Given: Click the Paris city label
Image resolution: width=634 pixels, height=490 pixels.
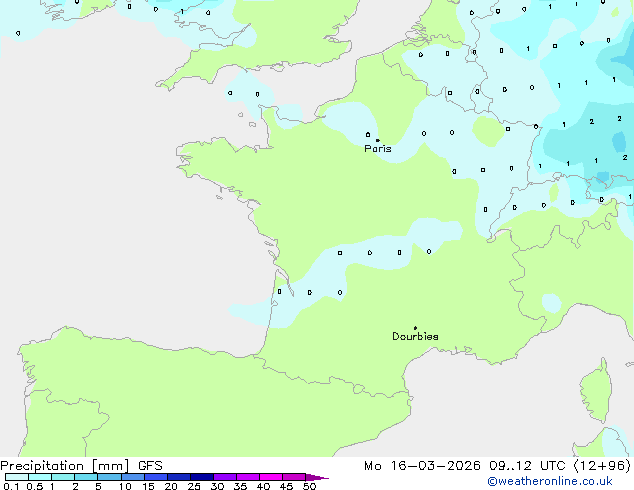Looking at the screenshot, I should coord(378,149).
